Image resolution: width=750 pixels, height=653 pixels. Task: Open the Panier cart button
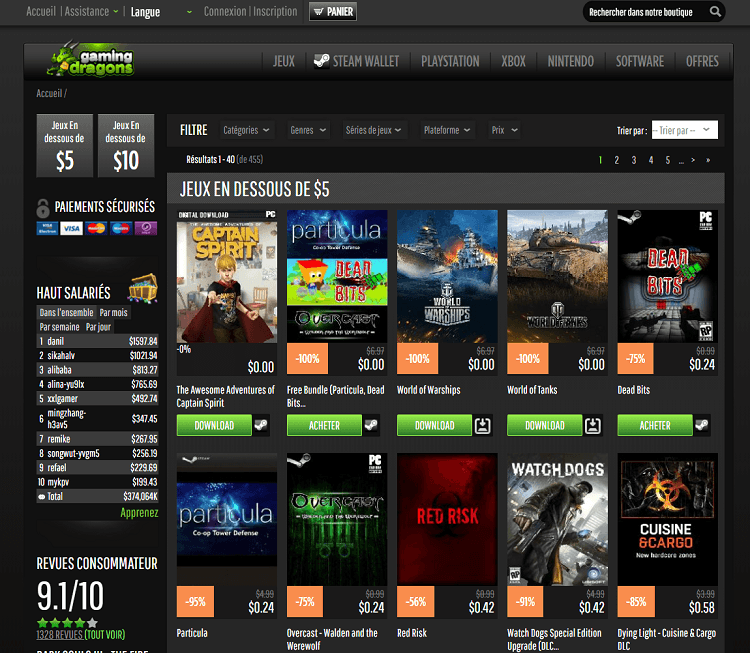(333, 11)
